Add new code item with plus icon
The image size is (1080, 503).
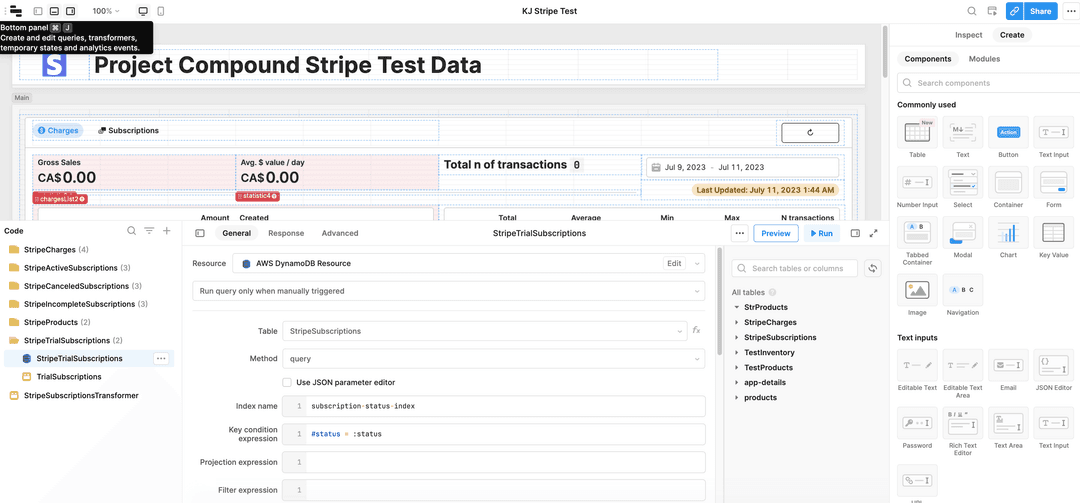(x=166, y=231)
